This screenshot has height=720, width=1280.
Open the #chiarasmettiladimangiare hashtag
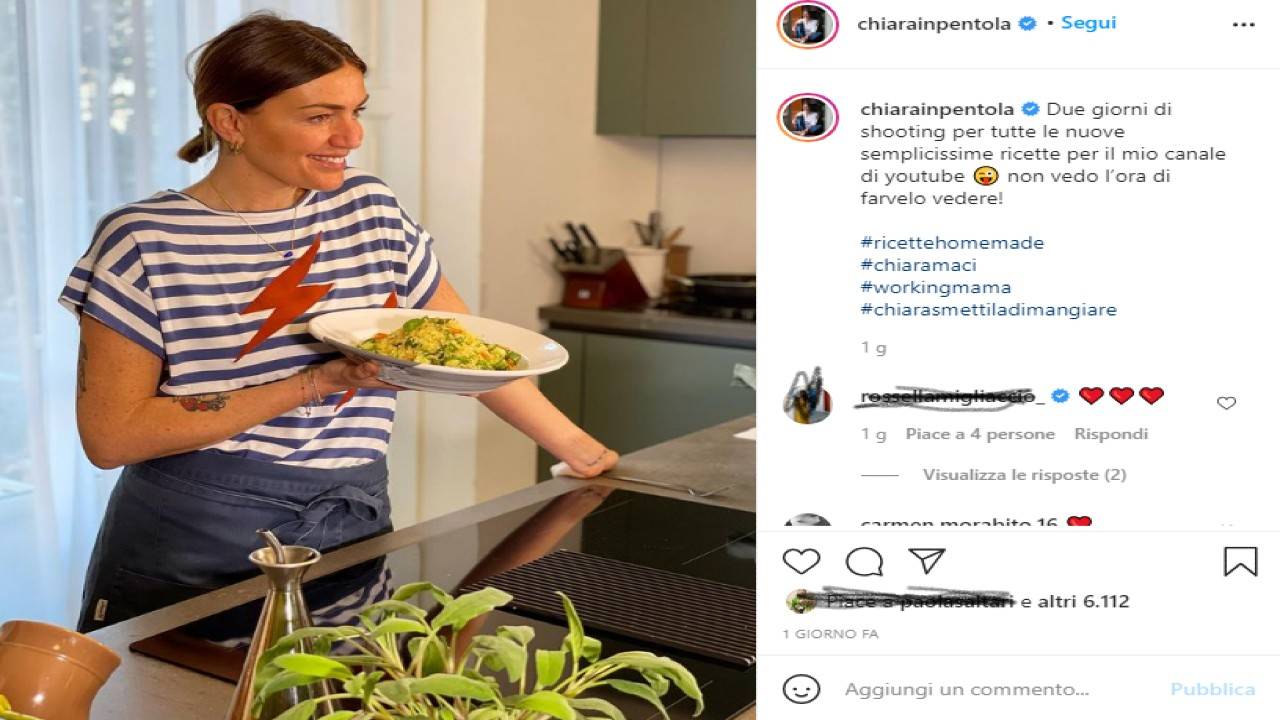point(989,309)
